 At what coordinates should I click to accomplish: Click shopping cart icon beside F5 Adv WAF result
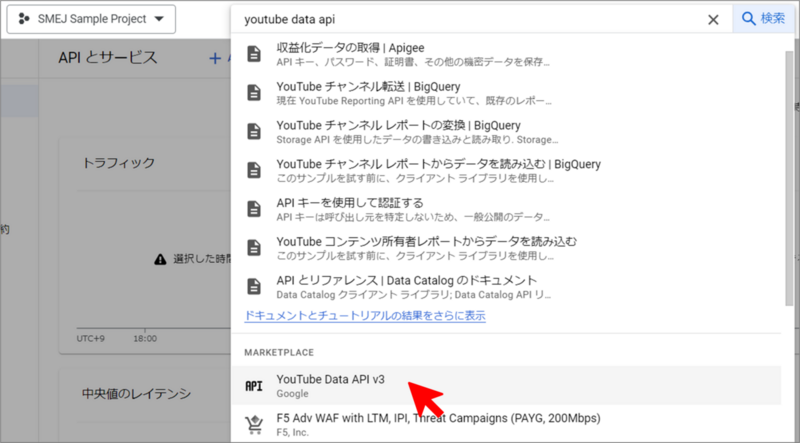(254, 424)
